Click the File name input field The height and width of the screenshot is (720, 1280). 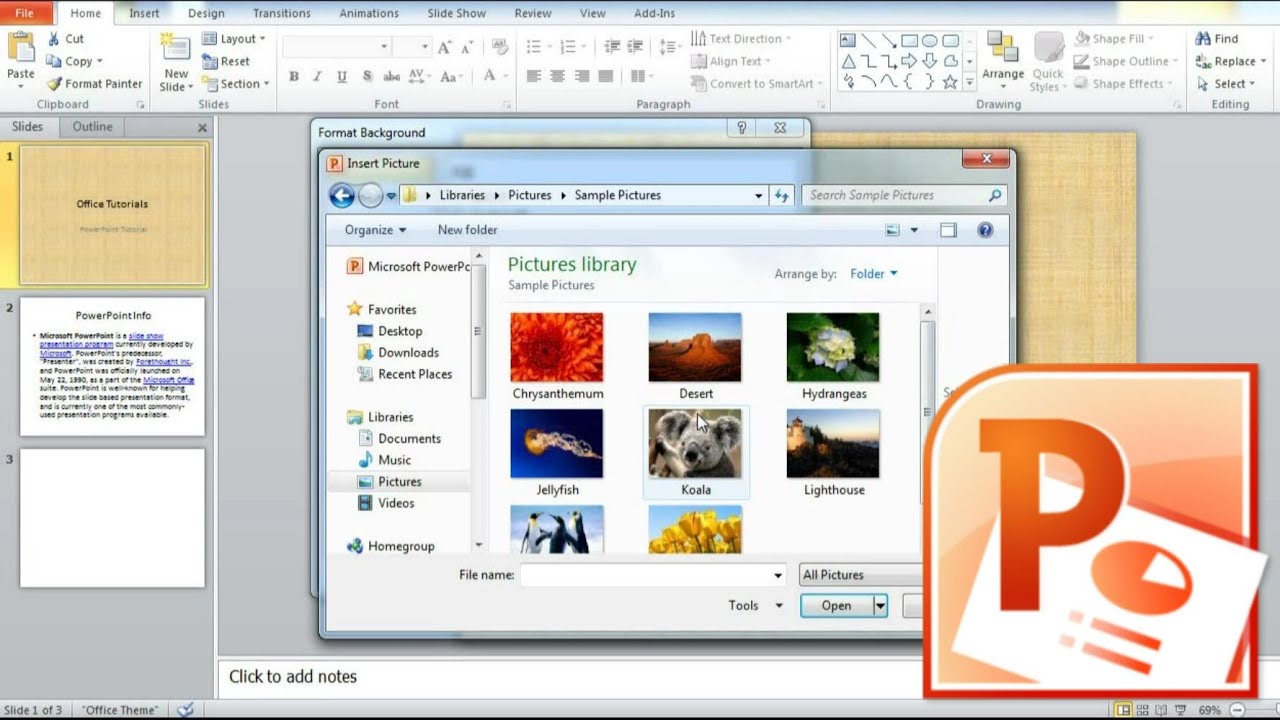coord(653,575)
